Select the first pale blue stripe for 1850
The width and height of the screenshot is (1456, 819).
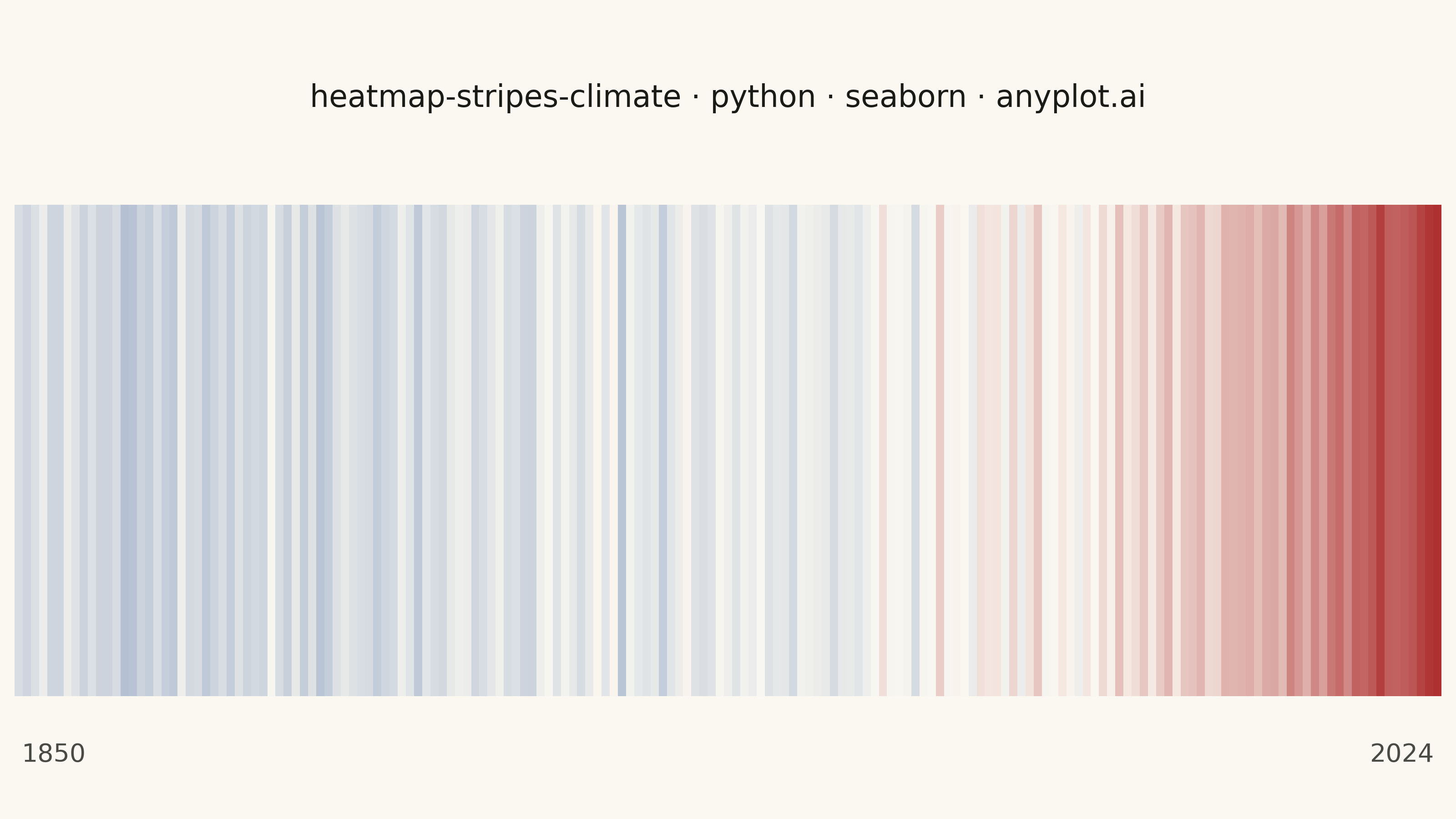click(x=19, y=450)
